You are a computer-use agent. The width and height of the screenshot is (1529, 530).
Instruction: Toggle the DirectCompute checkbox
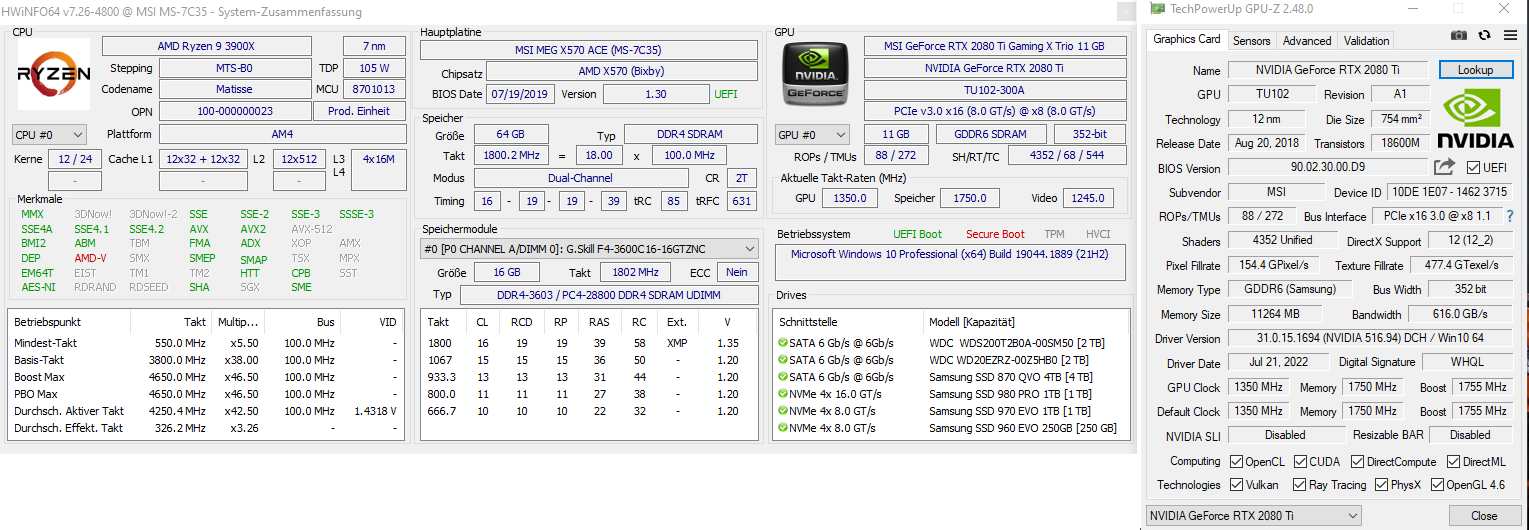1358,462
